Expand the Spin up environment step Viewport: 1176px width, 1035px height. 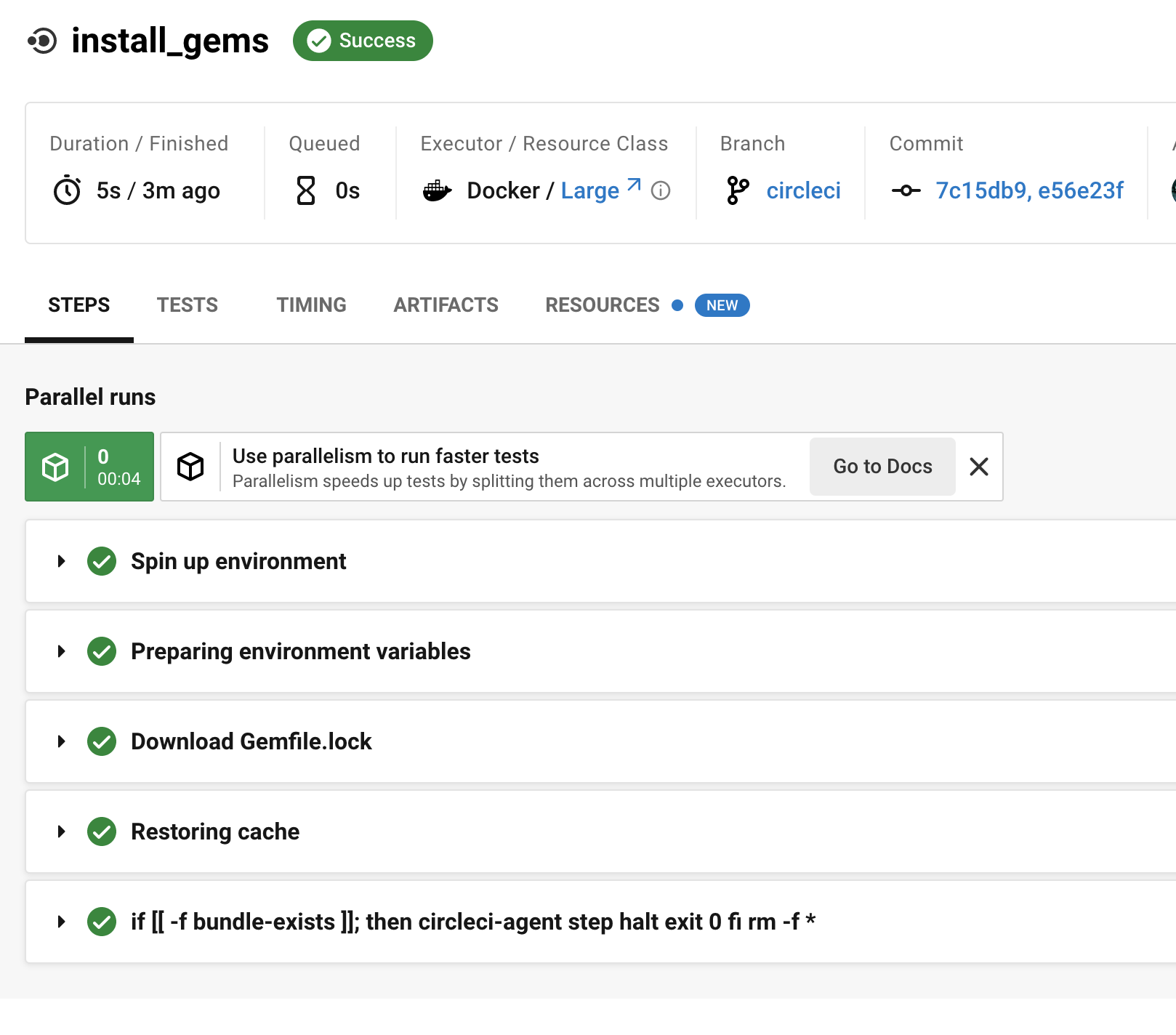tap(62, 561)
